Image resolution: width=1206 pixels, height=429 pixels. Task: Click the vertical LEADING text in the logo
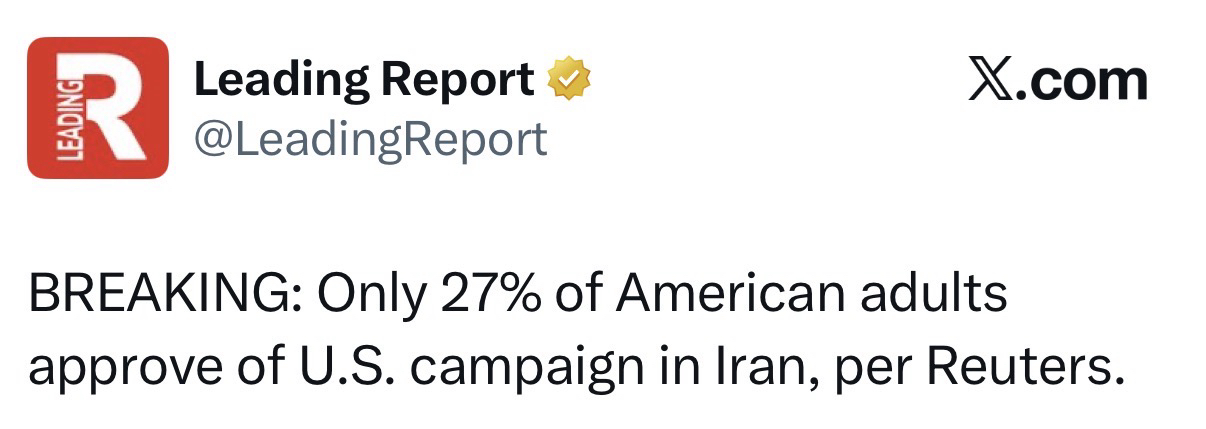click(x=70, y=120)
